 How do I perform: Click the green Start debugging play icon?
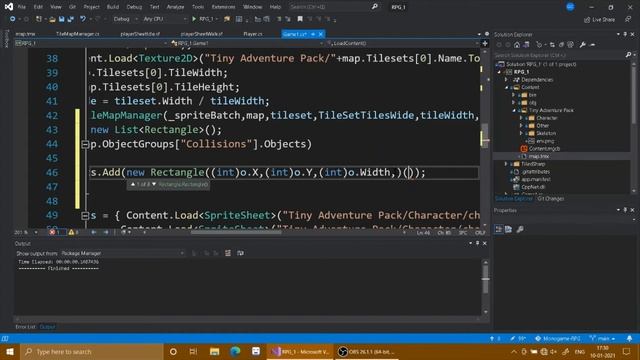[x=194, y=19]
